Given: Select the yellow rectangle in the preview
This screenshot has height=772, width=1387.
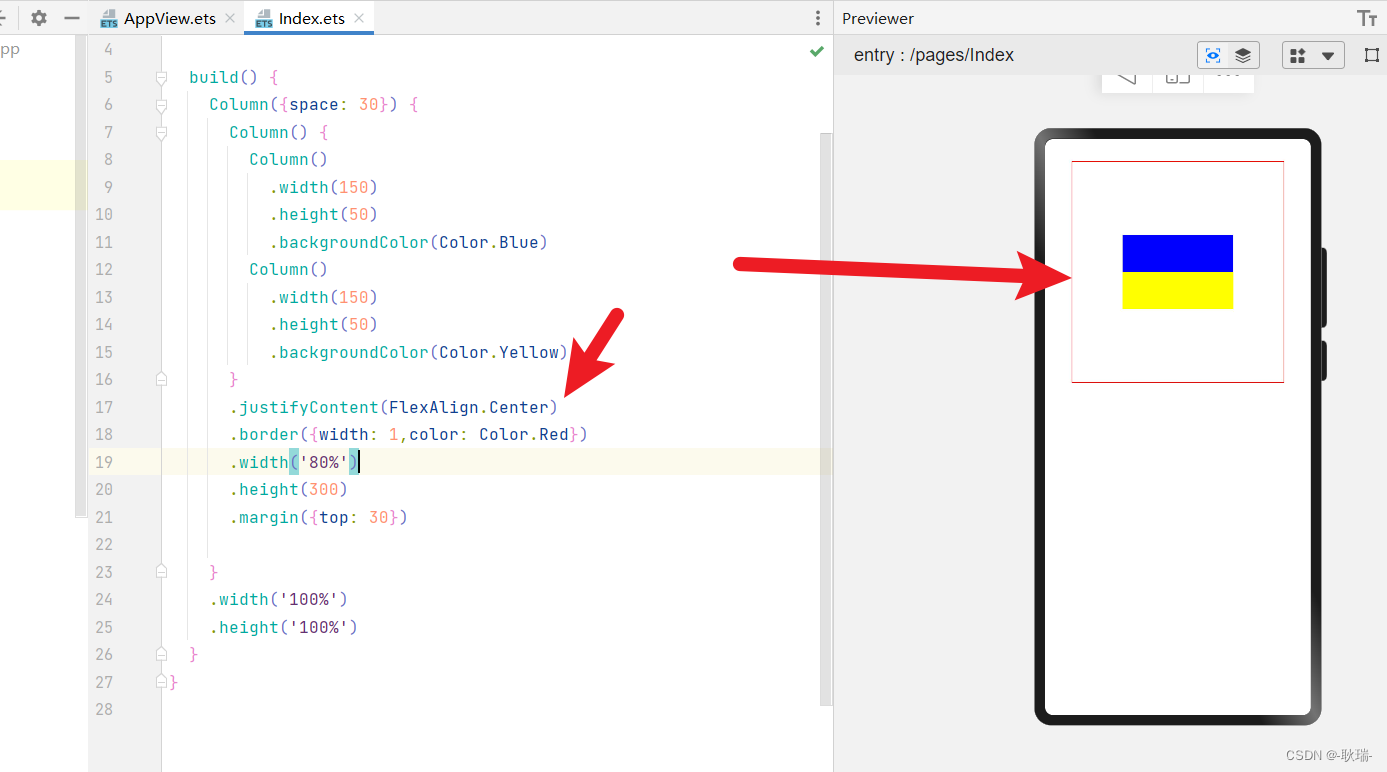Looking at the screenshot, I should (1177, 290).
